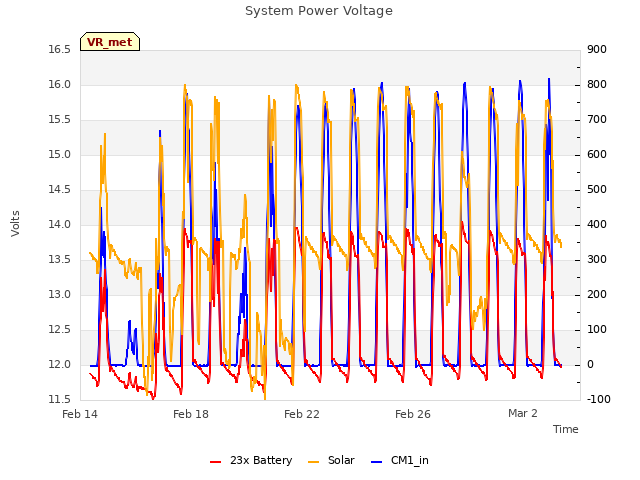Viewport: 640px width, 480px height.
Task: Click the 300 right axis value
Action: (x=597, y=260)
